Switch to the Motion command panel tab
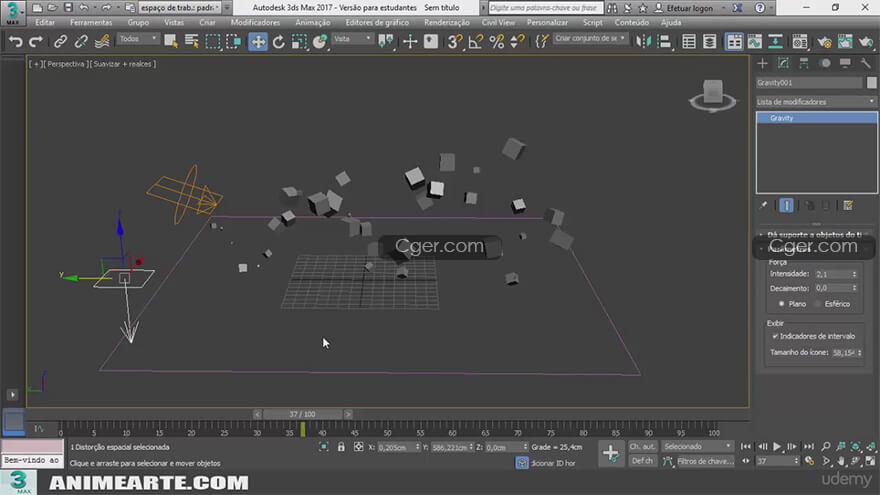Screen dimensions: 880x495 (x=824, y=63)
